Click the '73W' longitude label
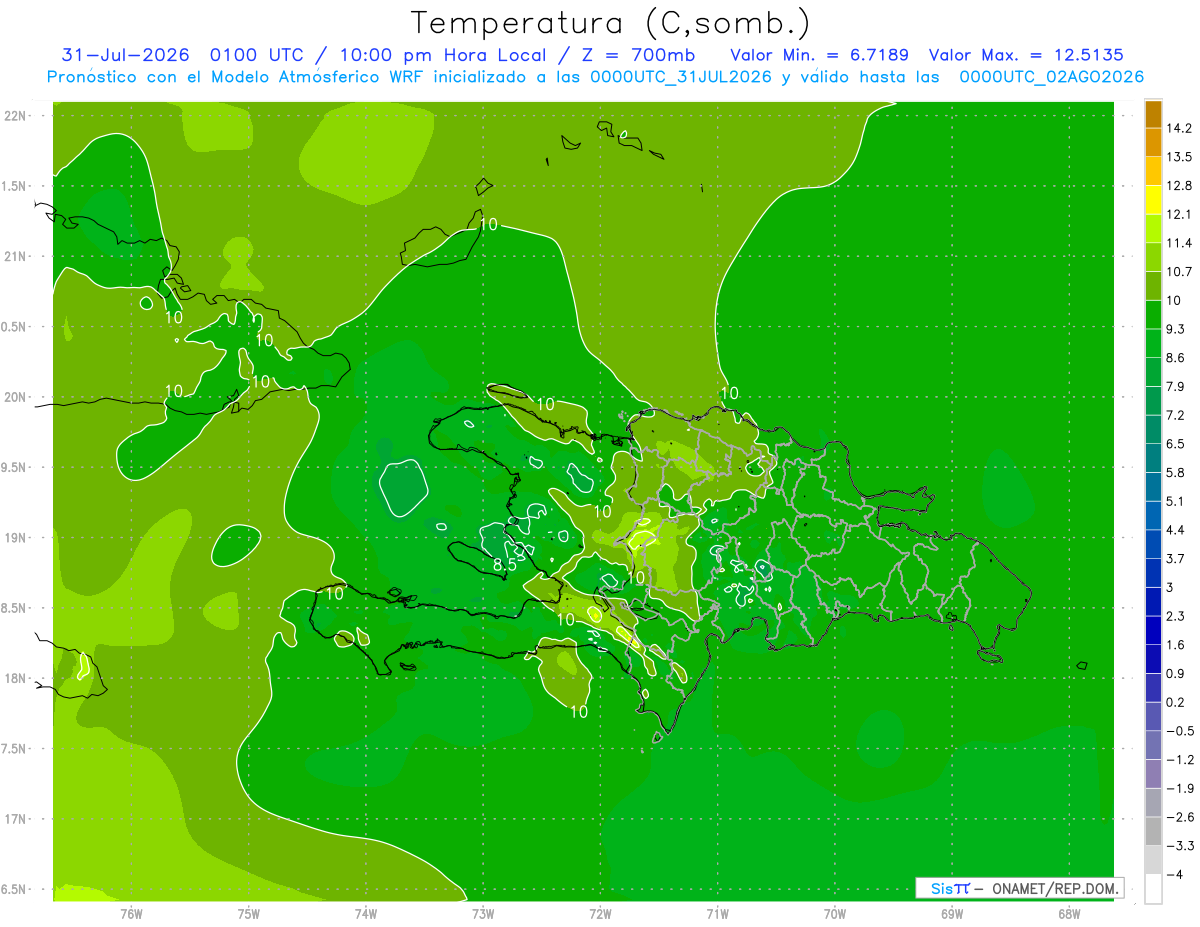1200x927 pixels. 483,913
